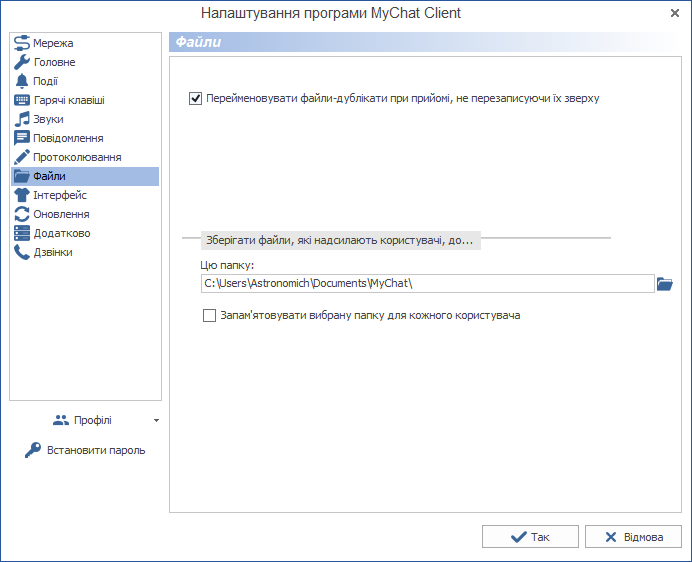Click the server stack icon for Додатково
Image resolution: width=692 pixels, height=562 pixels.
[x=22, y=233]
